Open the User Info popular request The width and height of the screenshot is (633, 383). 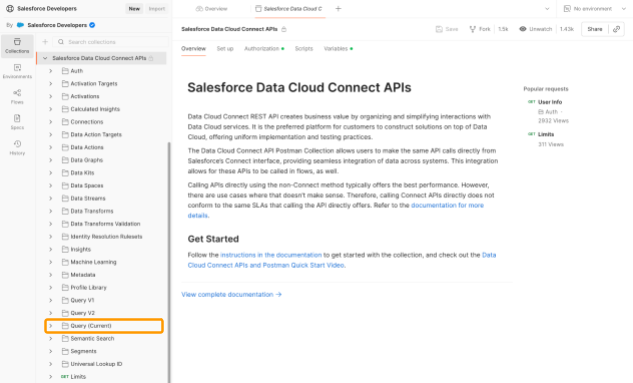(550, 102)
